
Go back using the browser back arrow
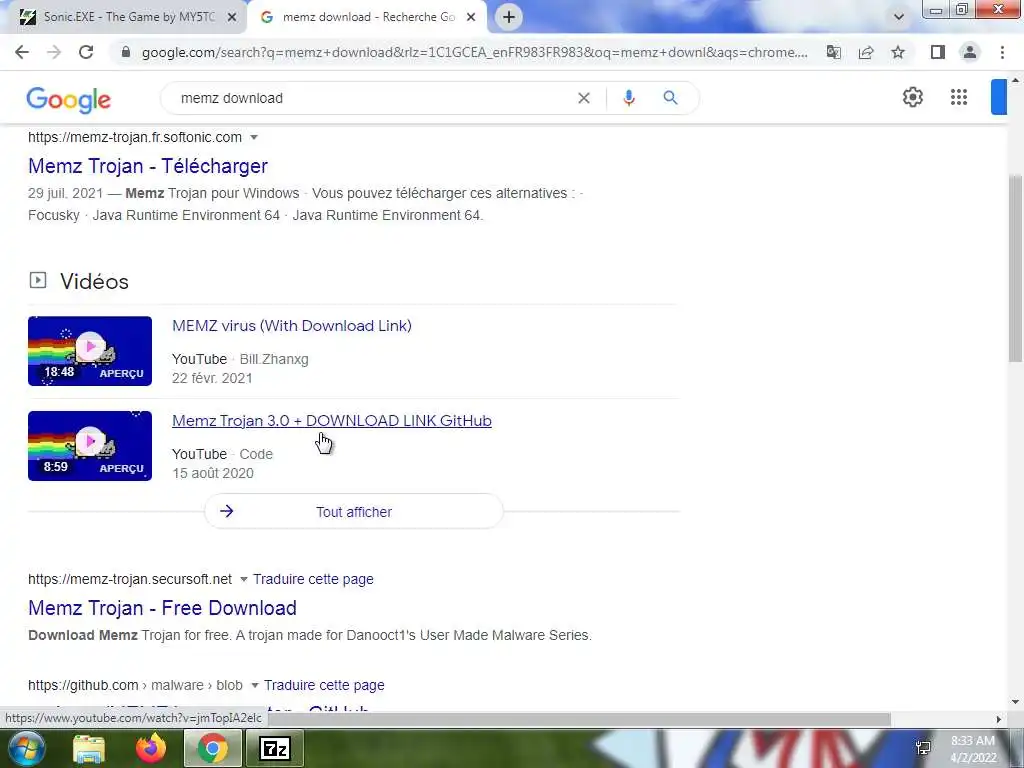22,52
